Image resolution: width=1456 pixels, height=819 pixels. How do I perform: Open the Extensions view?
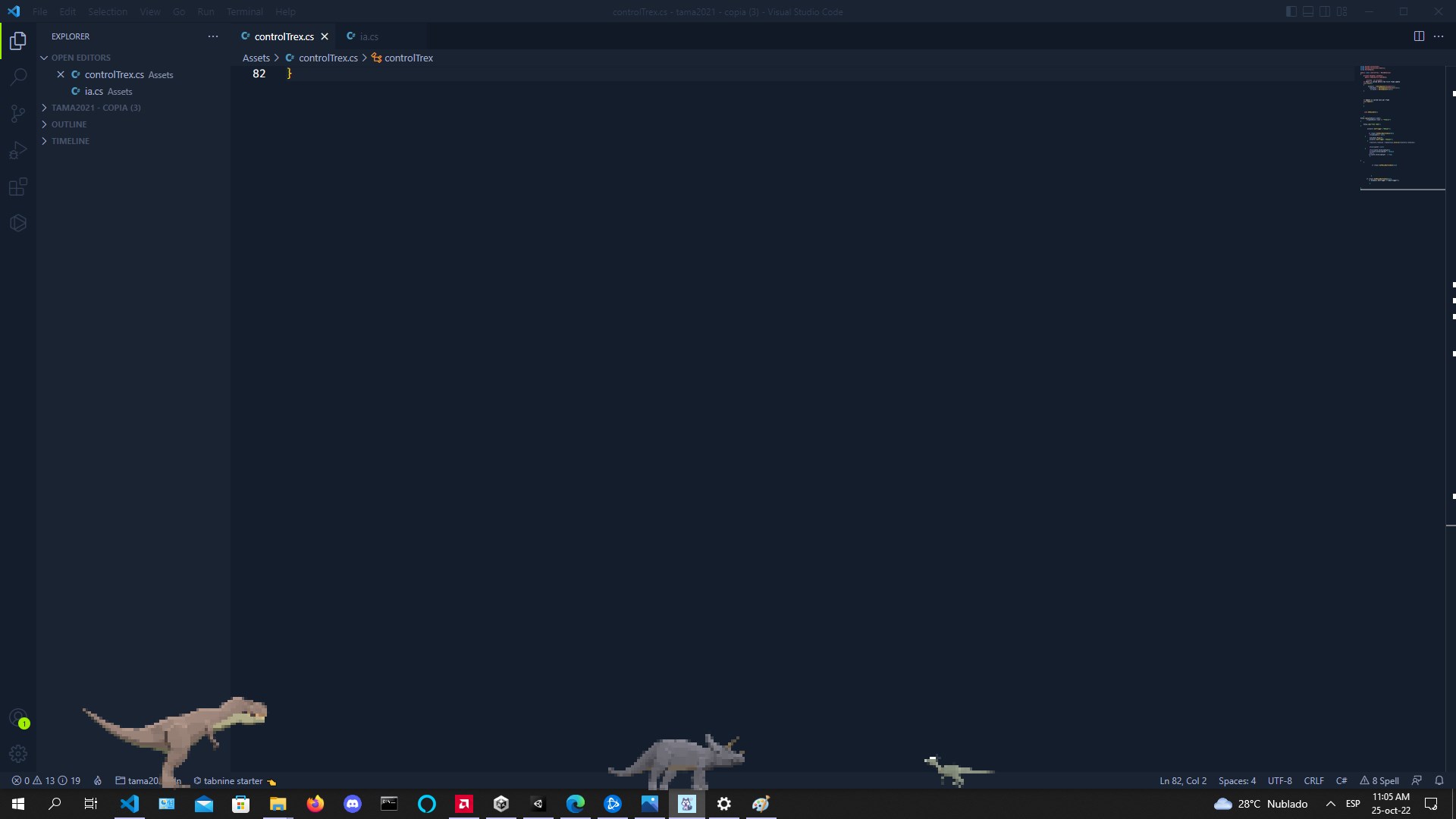coord(18,187)
